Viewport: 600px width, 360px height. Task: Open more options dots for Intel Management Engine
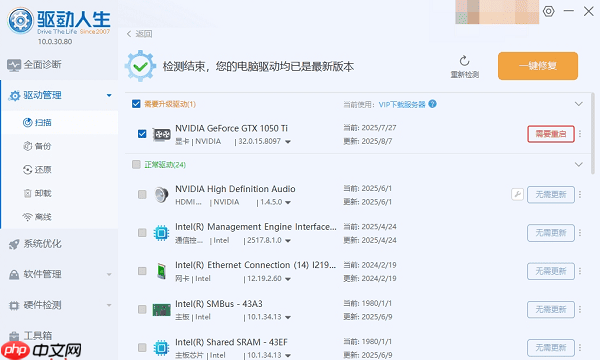(x=580, y=233)
